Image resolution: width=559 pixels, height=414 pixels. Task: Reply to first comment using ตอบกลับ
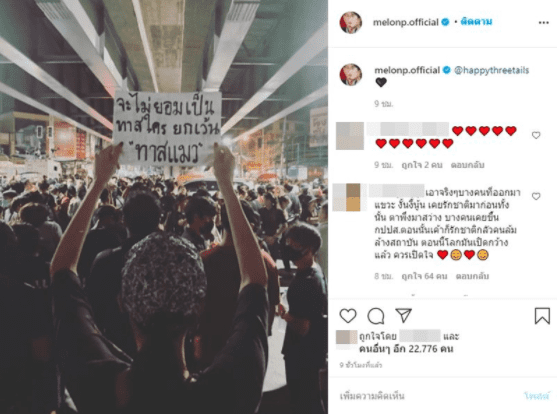pyautogui.click(x=467, y=165)
